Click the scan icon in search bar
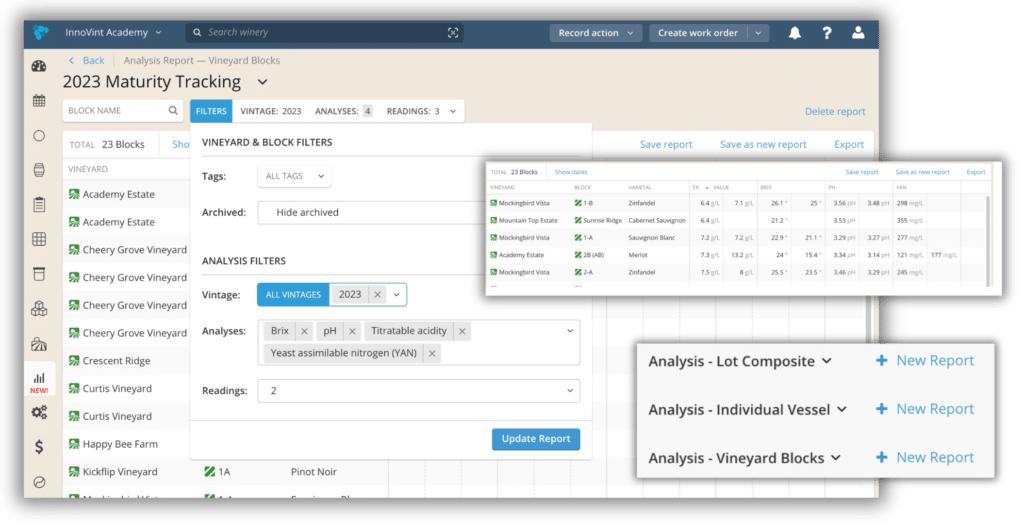Screen dimensions: 1024x531 [453, 33]
